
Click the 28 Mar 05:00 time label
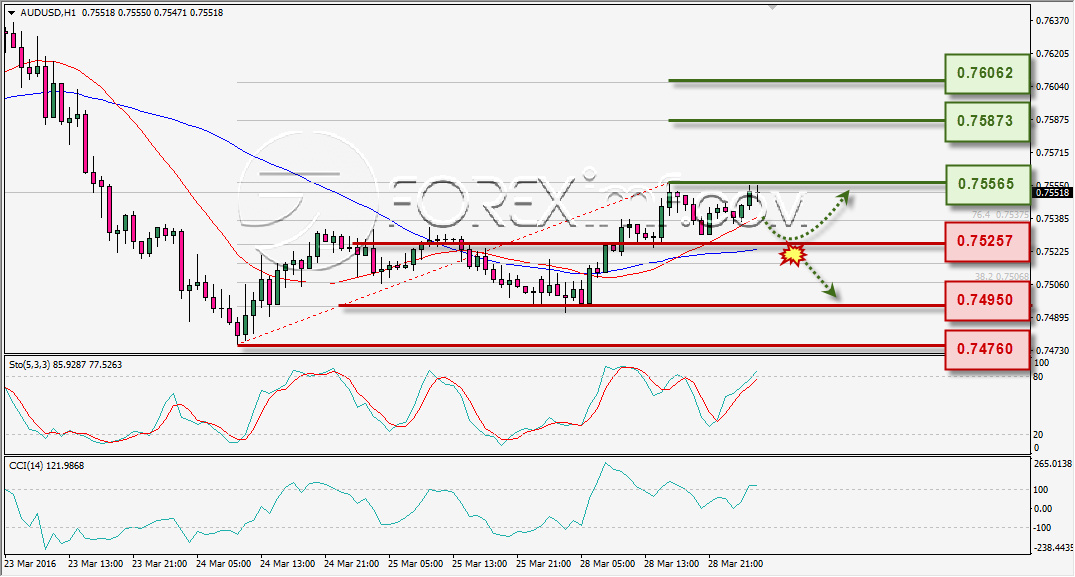[x=607, y=564]
